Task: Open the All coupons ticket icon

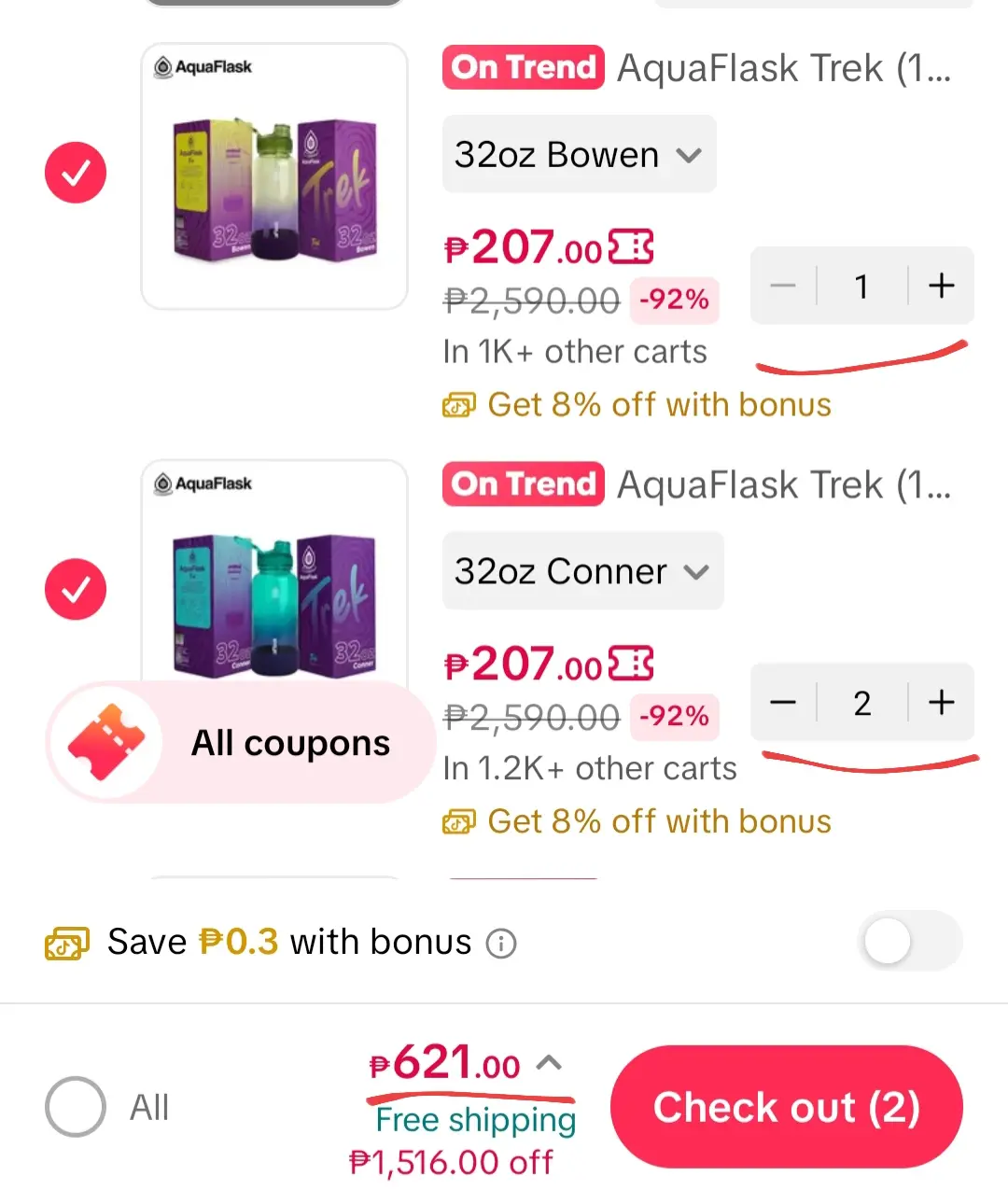Action: 105,742
